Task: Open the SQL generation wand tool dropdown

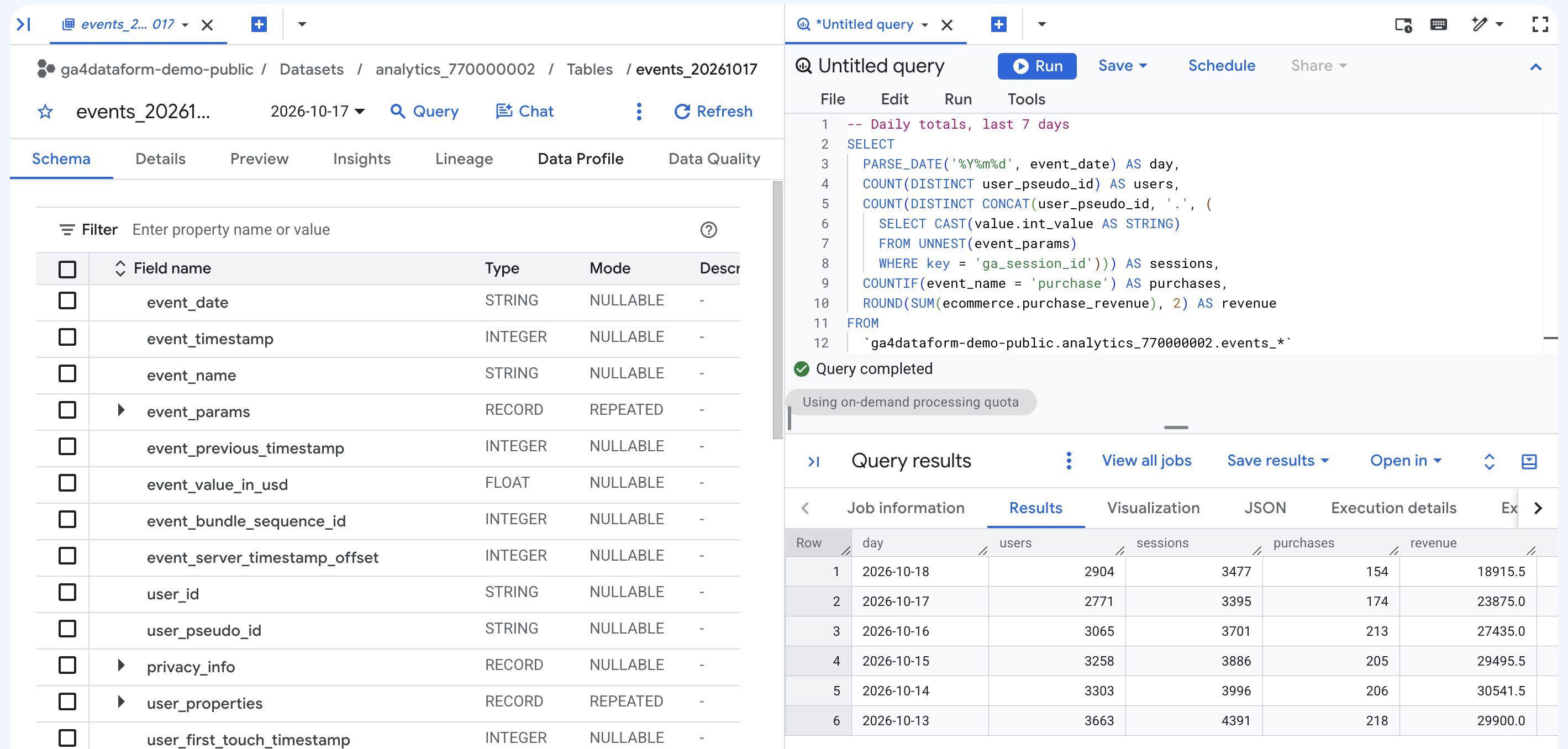Action: coord(1487,24)
